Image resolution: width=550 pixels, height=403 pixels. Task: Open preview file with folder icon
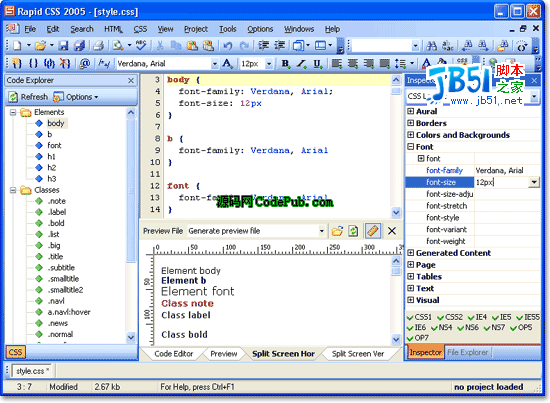tap(337, 231)
